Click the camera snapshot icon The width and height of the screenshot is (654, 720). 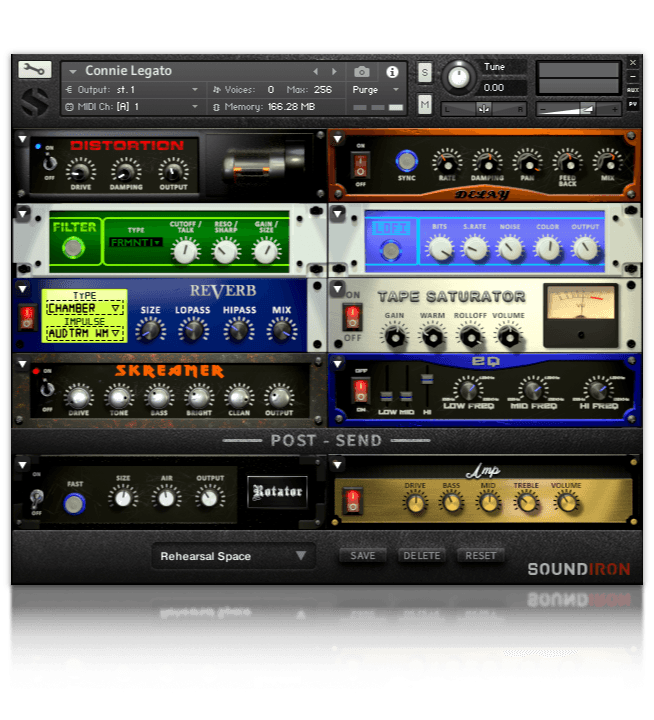[x=362, y=72]
